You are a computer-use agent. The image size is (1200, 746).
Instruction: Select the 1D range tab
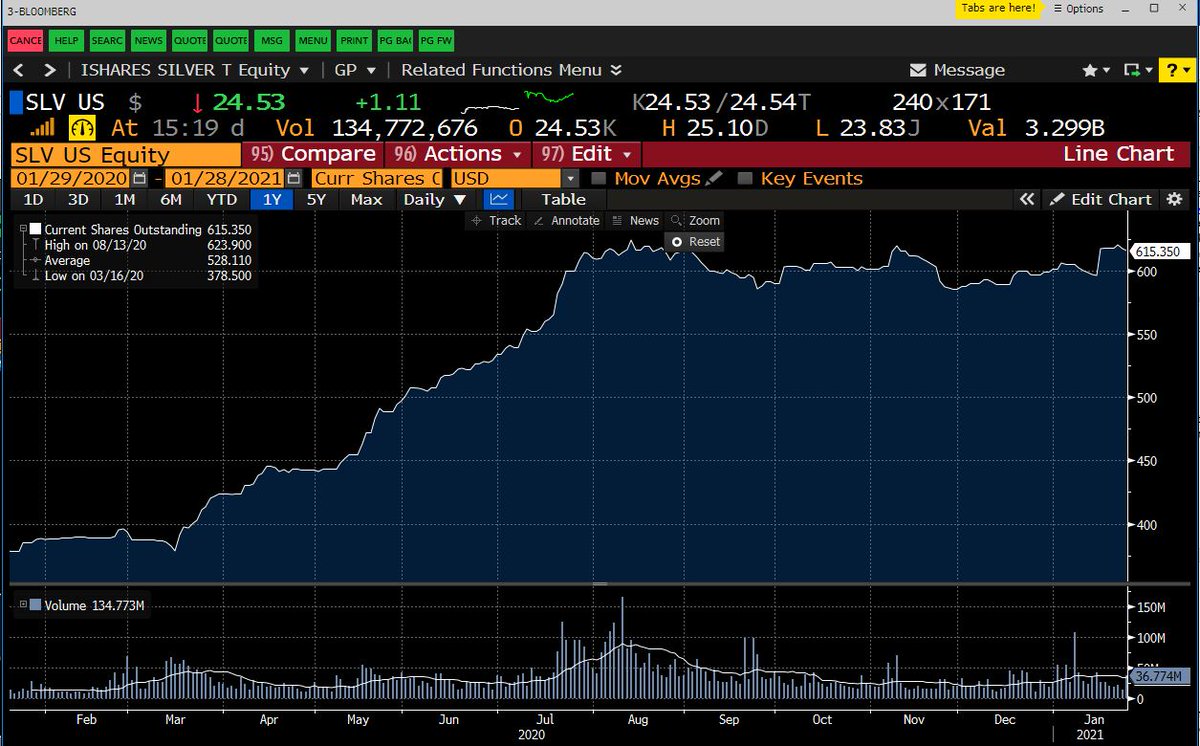coord(33,199)
